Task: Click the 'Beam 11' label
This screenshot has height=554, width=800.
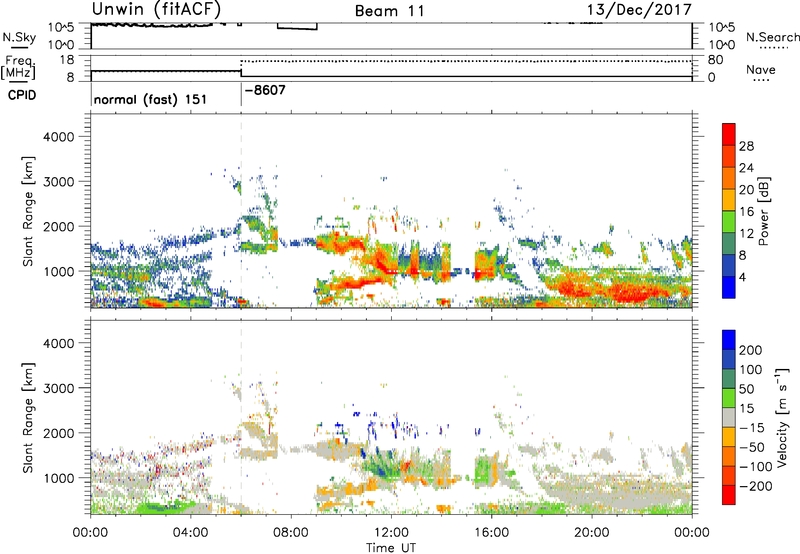Action: tap(390, 11)
